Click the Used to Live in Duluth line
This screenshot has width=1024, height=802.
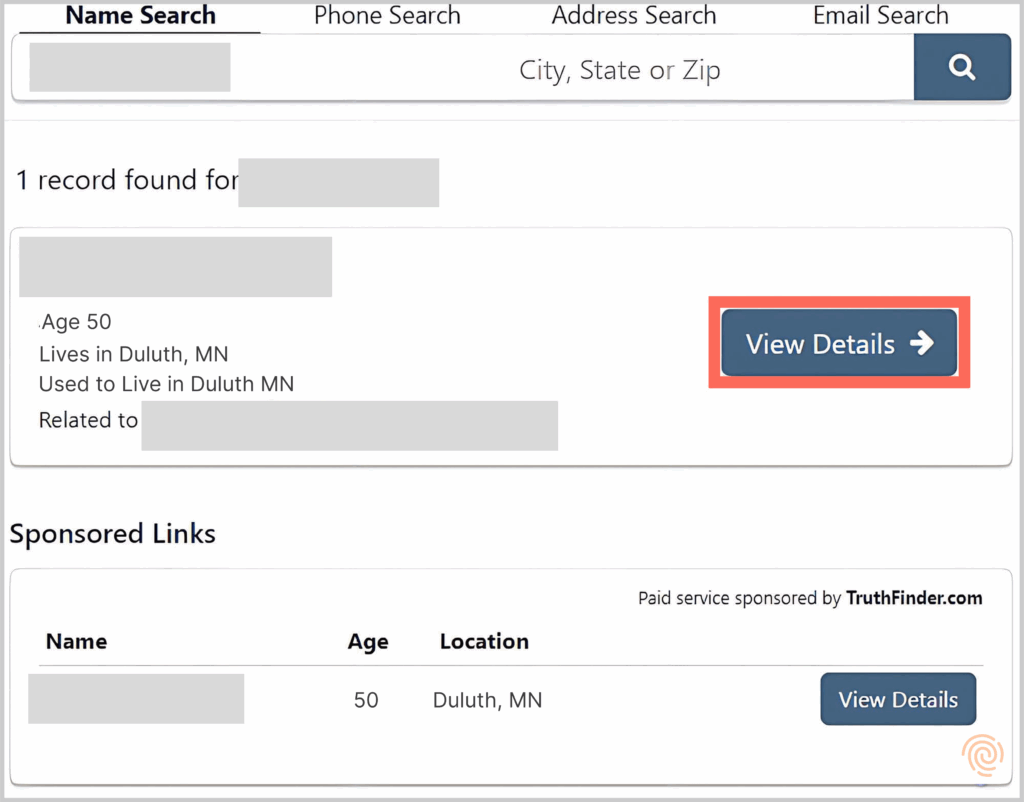pos(166,384)
